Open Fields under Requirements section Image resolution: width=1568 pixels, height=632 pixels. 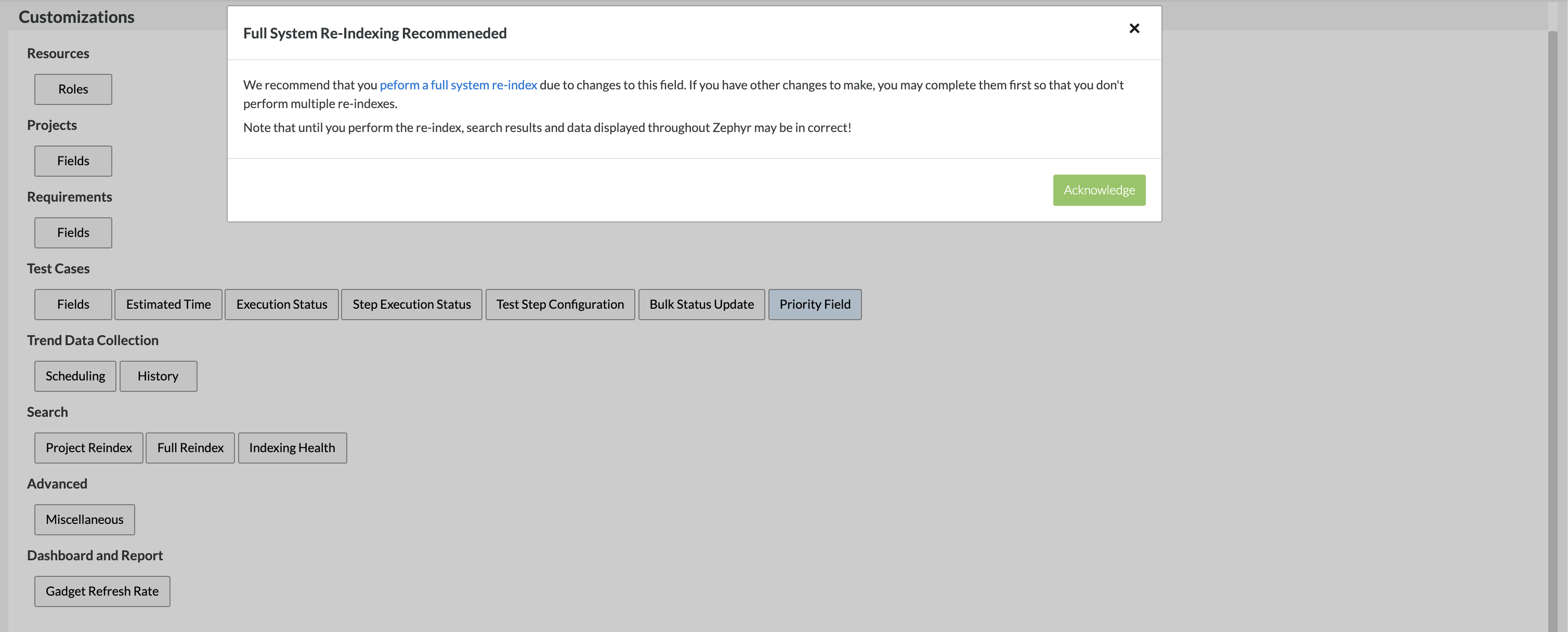[73, 233]
